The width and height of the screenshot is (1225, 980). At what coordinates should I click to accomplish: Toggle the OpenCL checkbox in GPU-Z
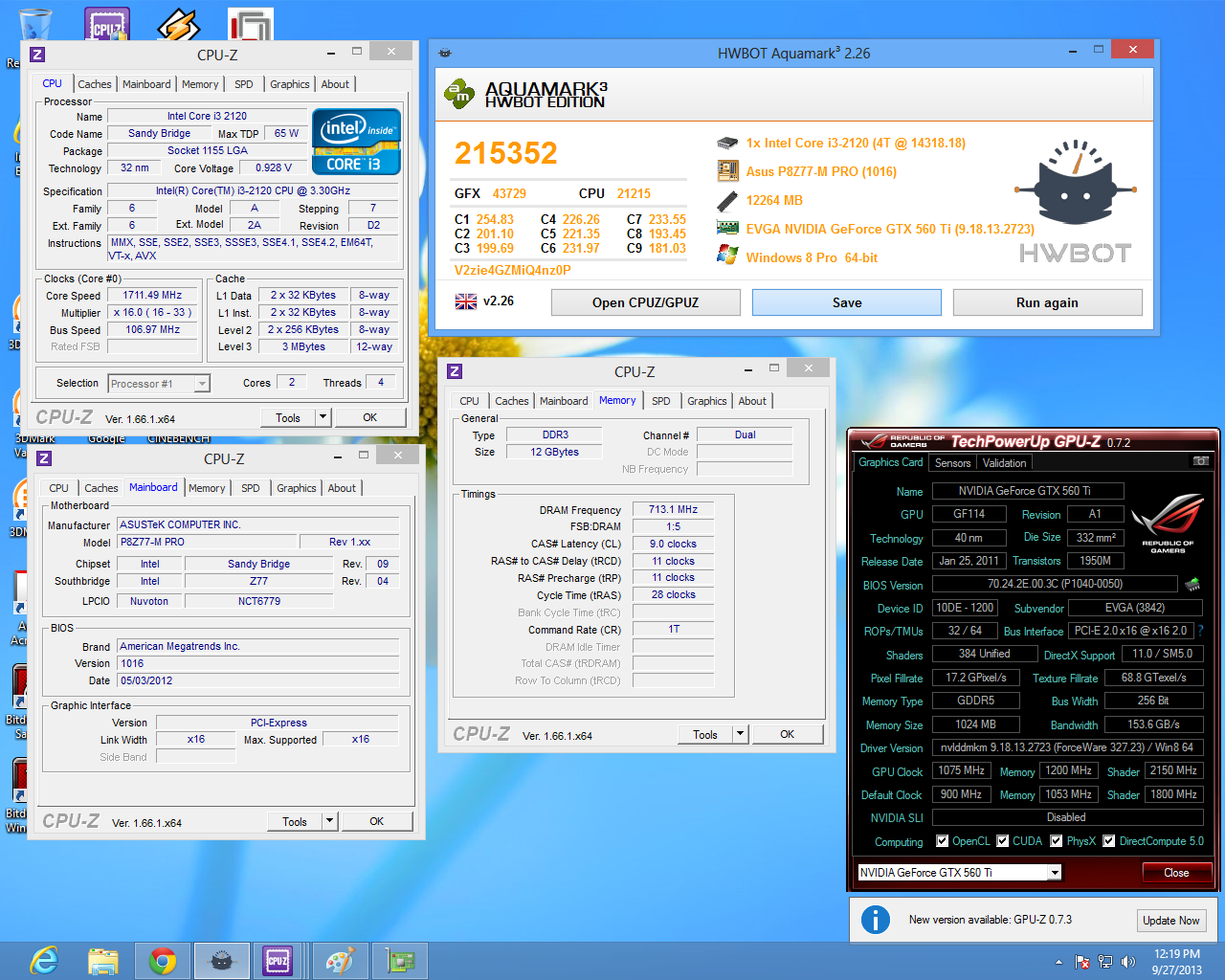[x=943, y=841]
